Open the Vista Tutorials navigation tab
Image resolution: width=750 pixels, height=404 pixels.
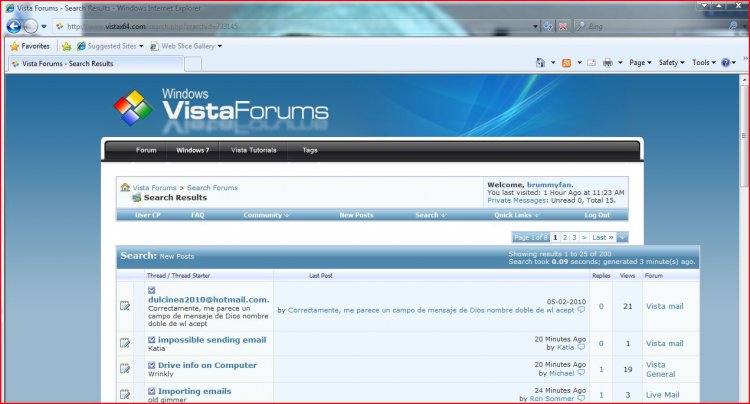click(x=254, y=150)
